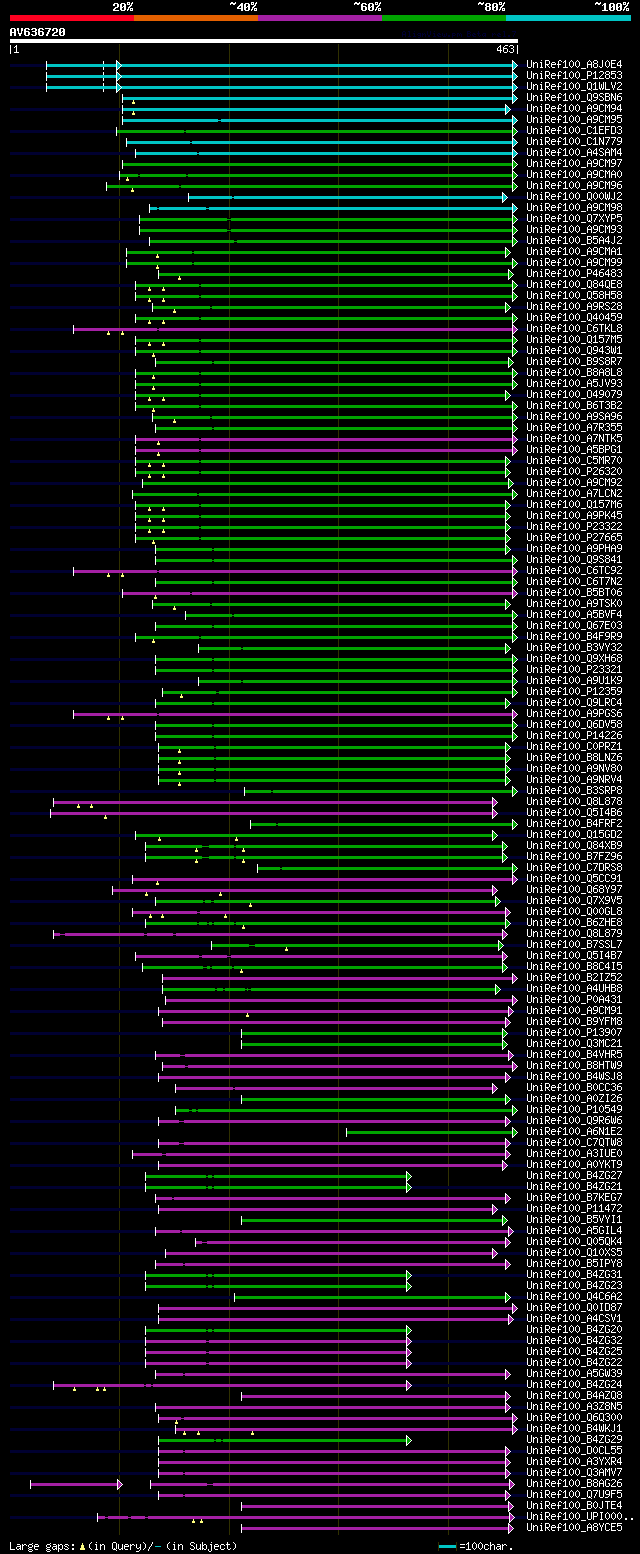The height and width of the screenshot is (1554, 640).
Task: Click the purple ~60% identity legend swatch
Action: coord(320,18)
